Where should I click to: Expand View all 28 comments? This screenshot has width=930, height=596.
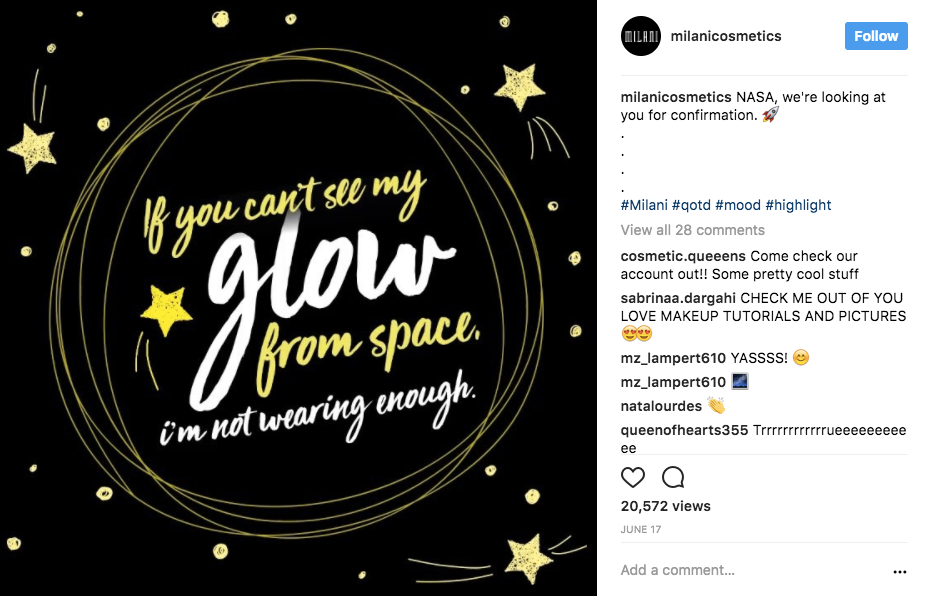pos(692,230)
